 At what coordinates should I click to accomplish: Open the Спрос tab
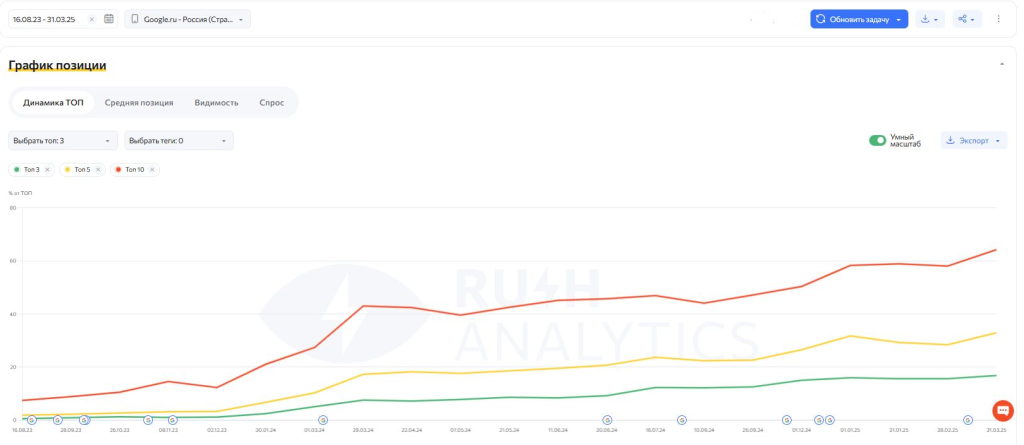point(271,102)
